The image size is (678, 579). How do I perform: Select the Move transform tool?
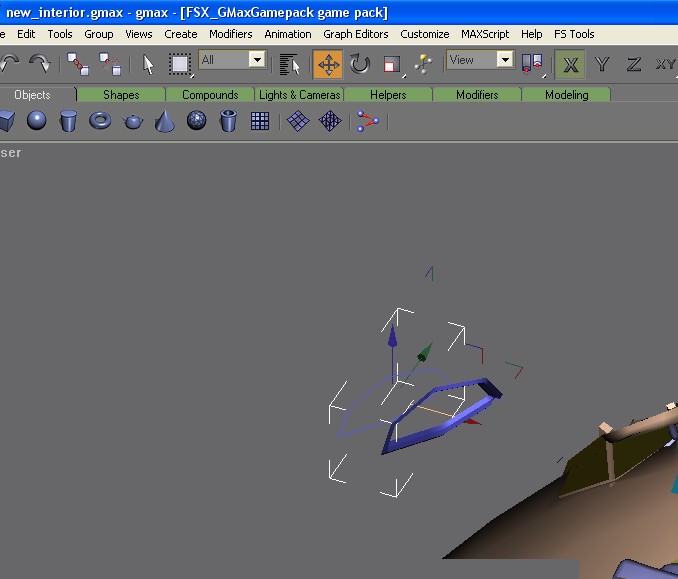pos(328,65)
